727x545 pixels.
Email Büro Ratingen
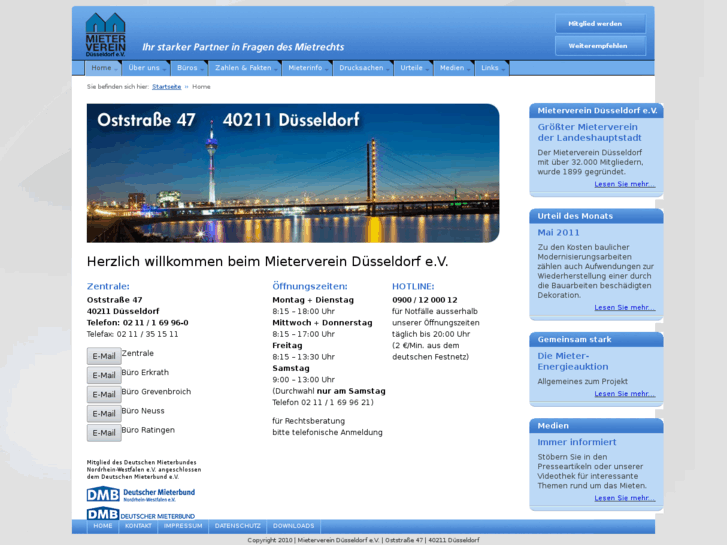(x=104, y=433)
